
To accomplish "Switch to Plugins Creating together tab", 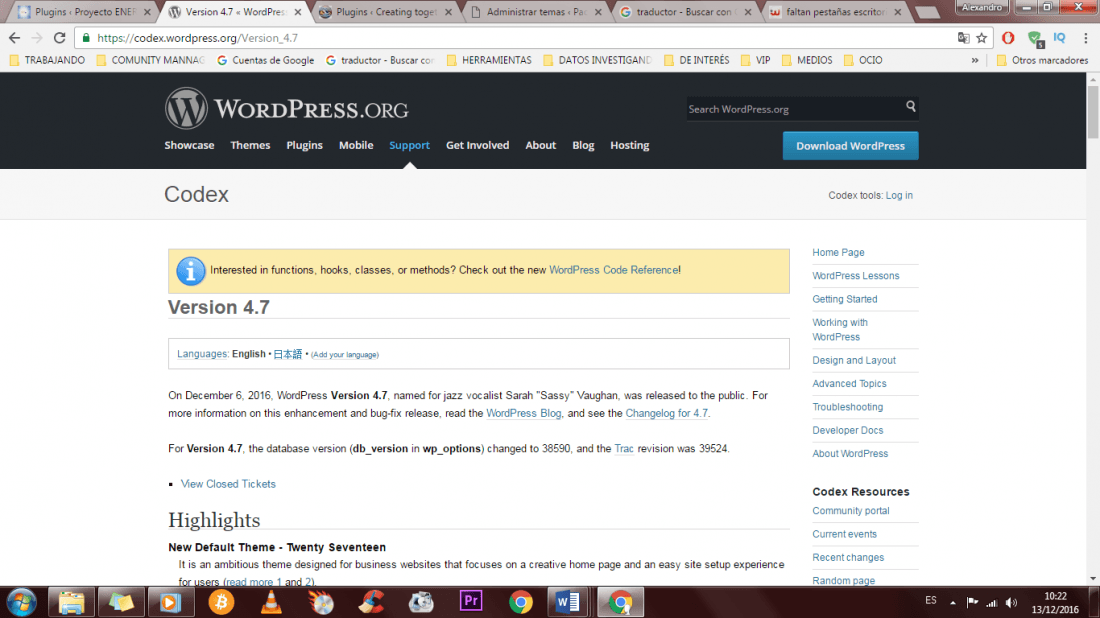I will coord(384,12).
